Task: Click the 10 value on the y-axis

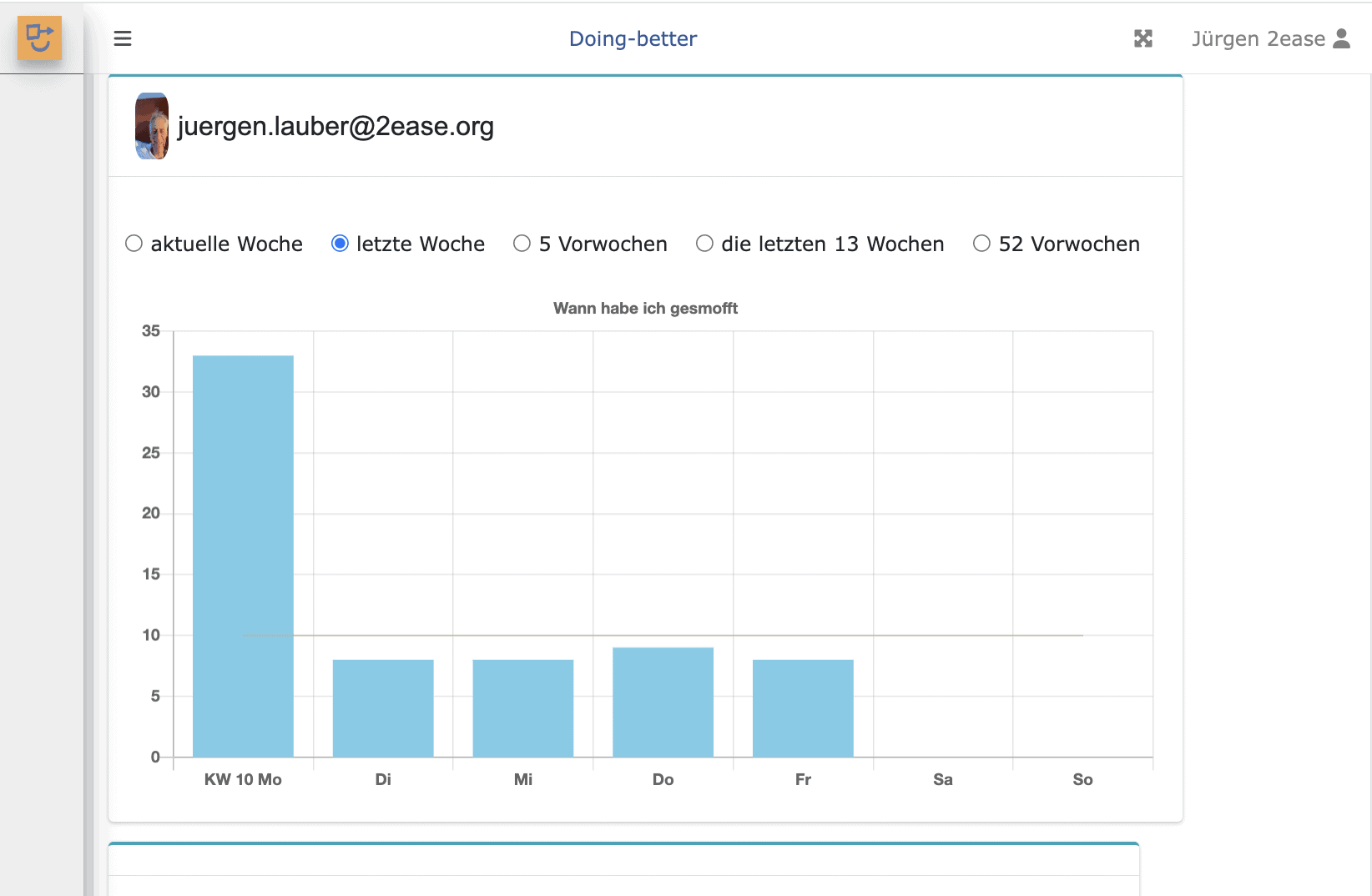Action: 151,635
